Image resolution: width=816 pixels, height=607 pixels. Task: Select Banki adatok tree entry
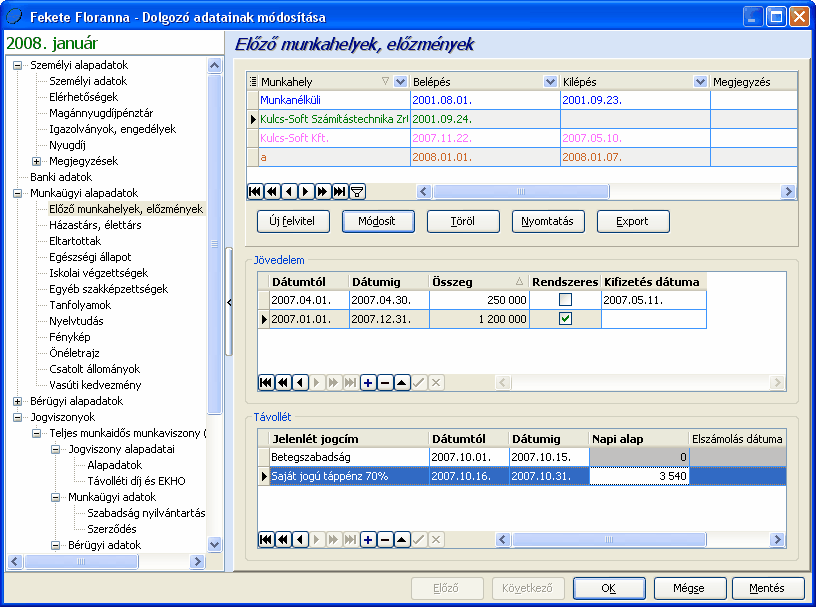pyautogui.click(x=61, y=177)
